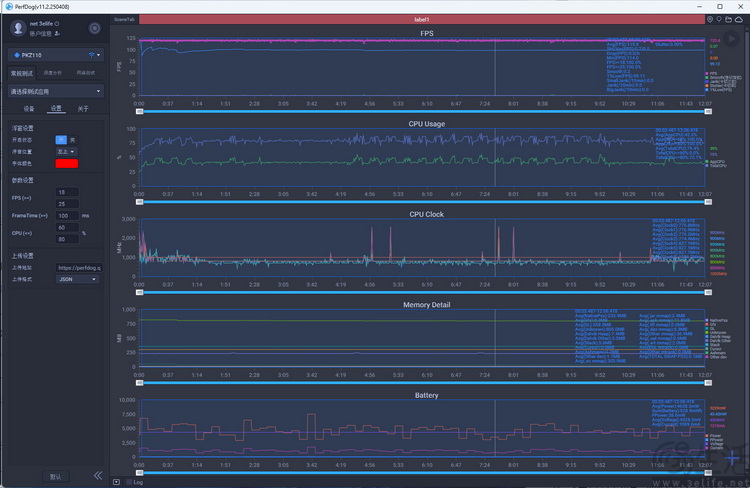Turn floating window off with 关 toggle
750x488 pixels.
72,140
